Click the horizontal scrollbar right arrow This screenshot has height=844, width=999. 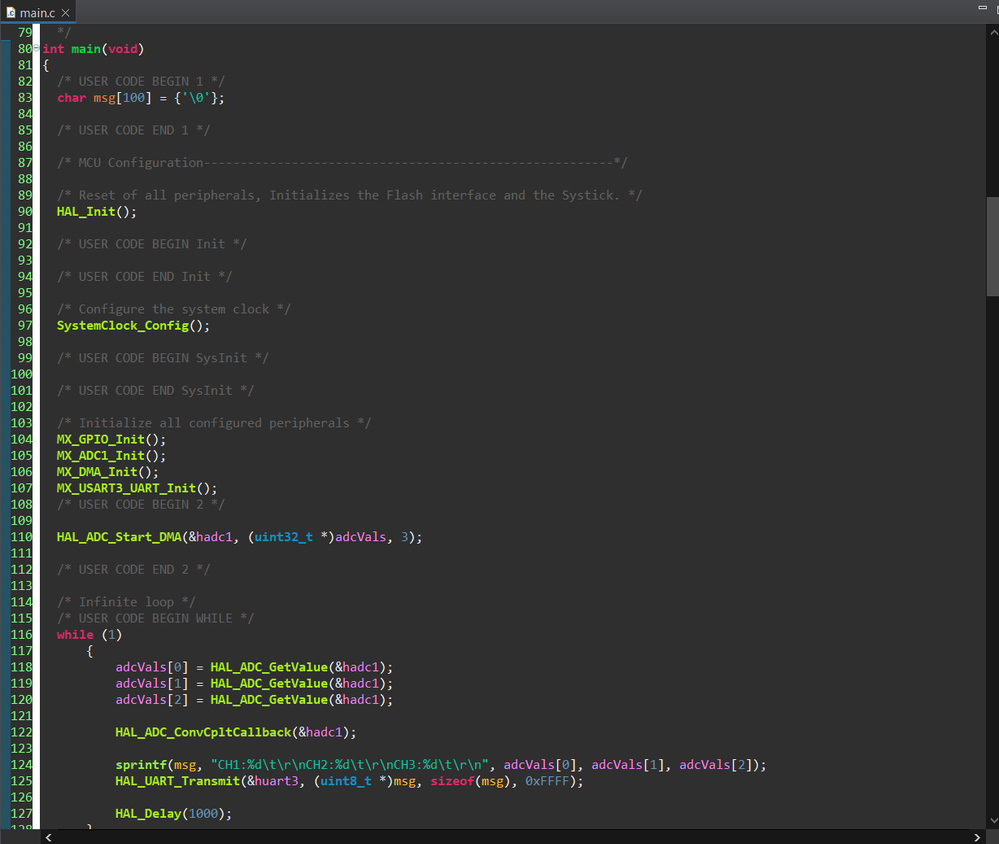click(x=977, y=838)
